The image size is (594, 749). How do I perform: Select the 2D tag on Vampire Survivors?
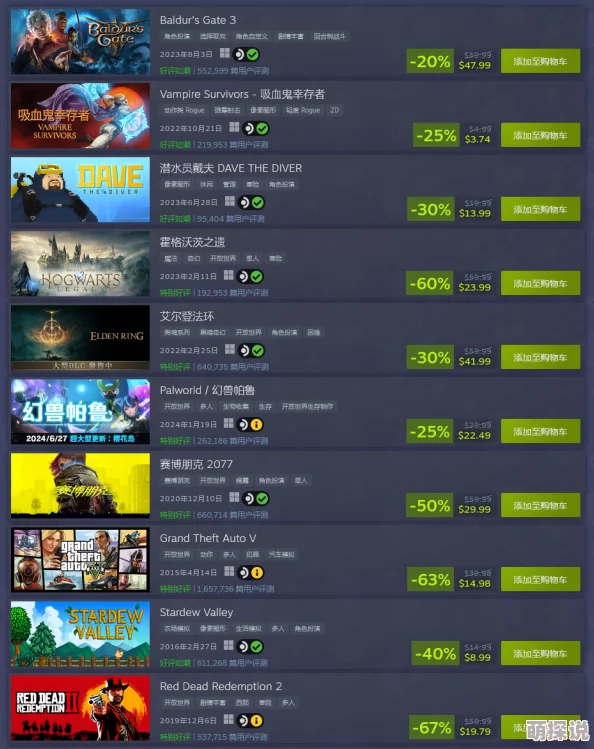click(x=335, y=110)
